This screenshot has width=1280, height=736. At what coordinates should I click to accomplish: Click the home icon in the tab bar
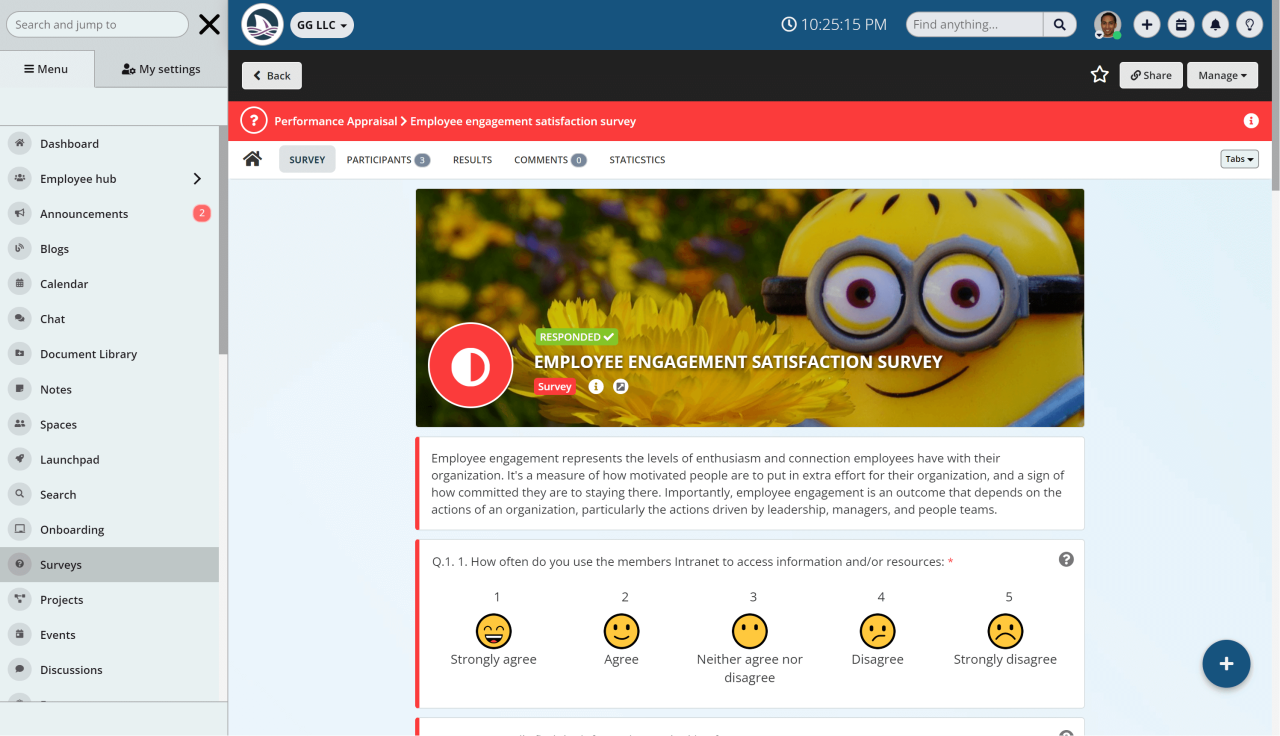point(252,158)
